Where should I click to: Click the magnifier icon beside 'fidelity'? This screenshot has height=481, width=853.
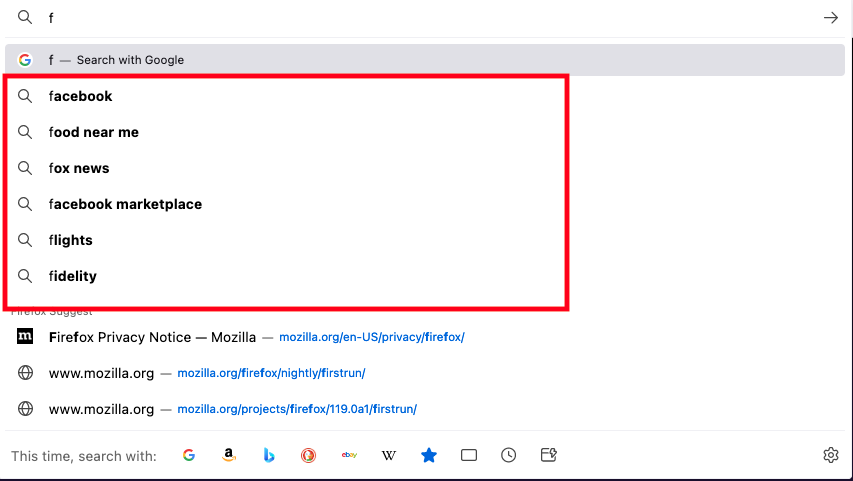pyautogui.click(x=25, y=276)
